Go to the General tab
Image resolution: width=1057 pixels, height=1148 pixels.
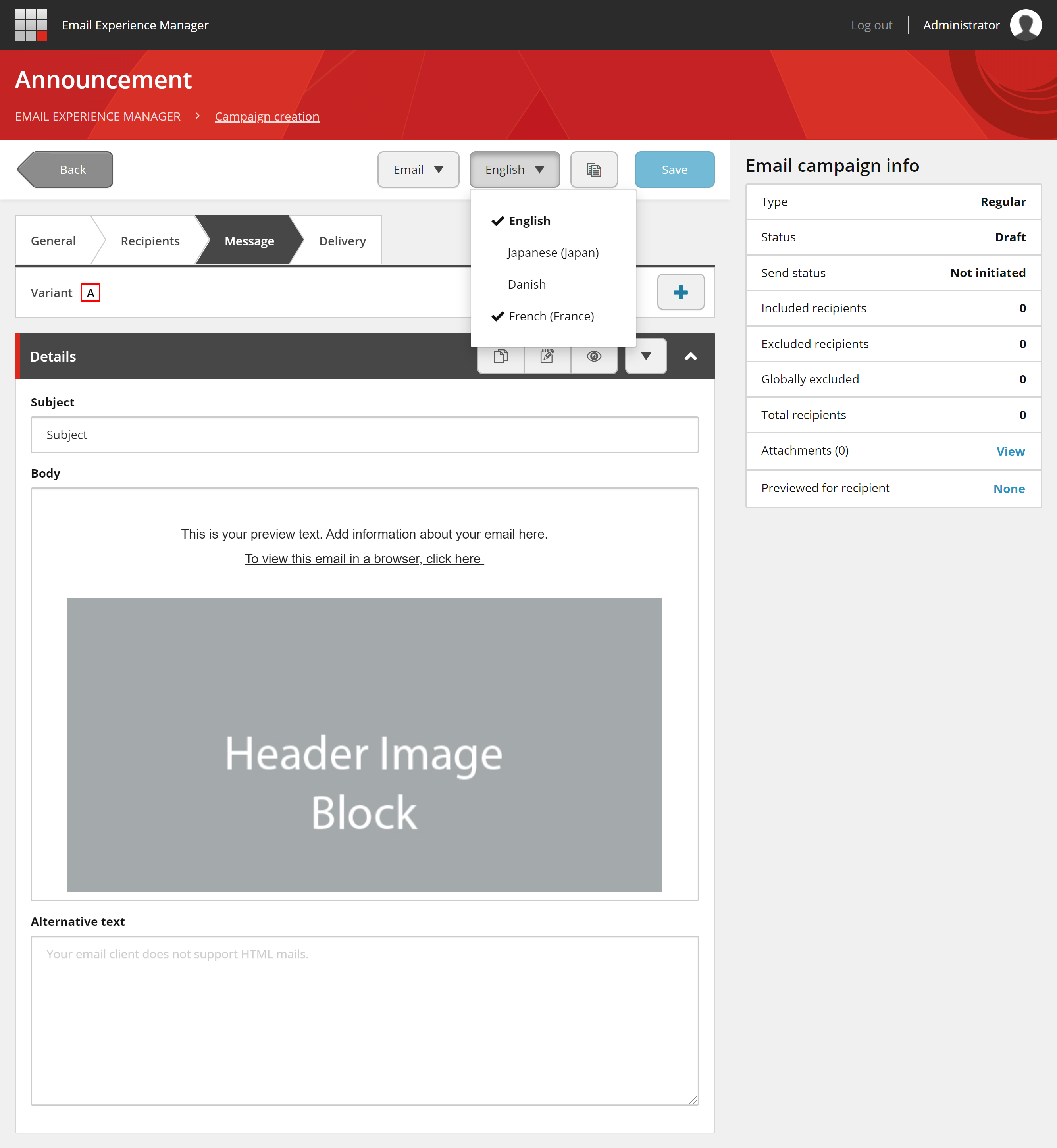[53, 240]
